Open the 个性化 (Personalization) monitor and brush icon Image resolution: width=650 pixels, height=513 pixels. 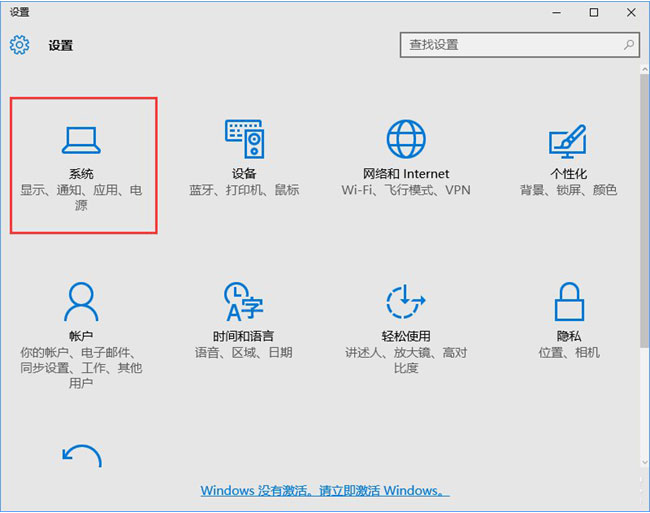coord(568,141)
